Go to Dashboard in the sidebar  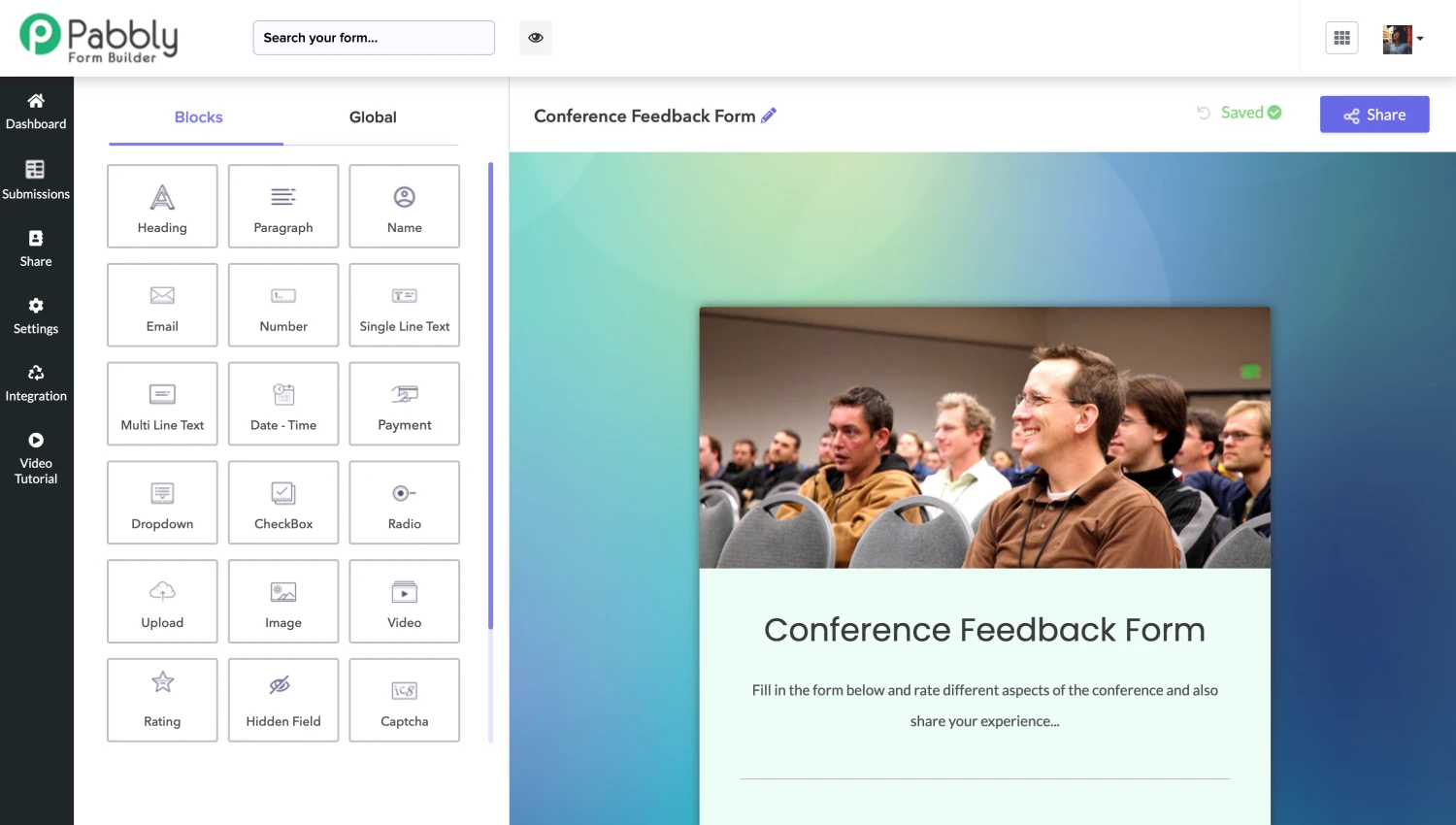36,112
